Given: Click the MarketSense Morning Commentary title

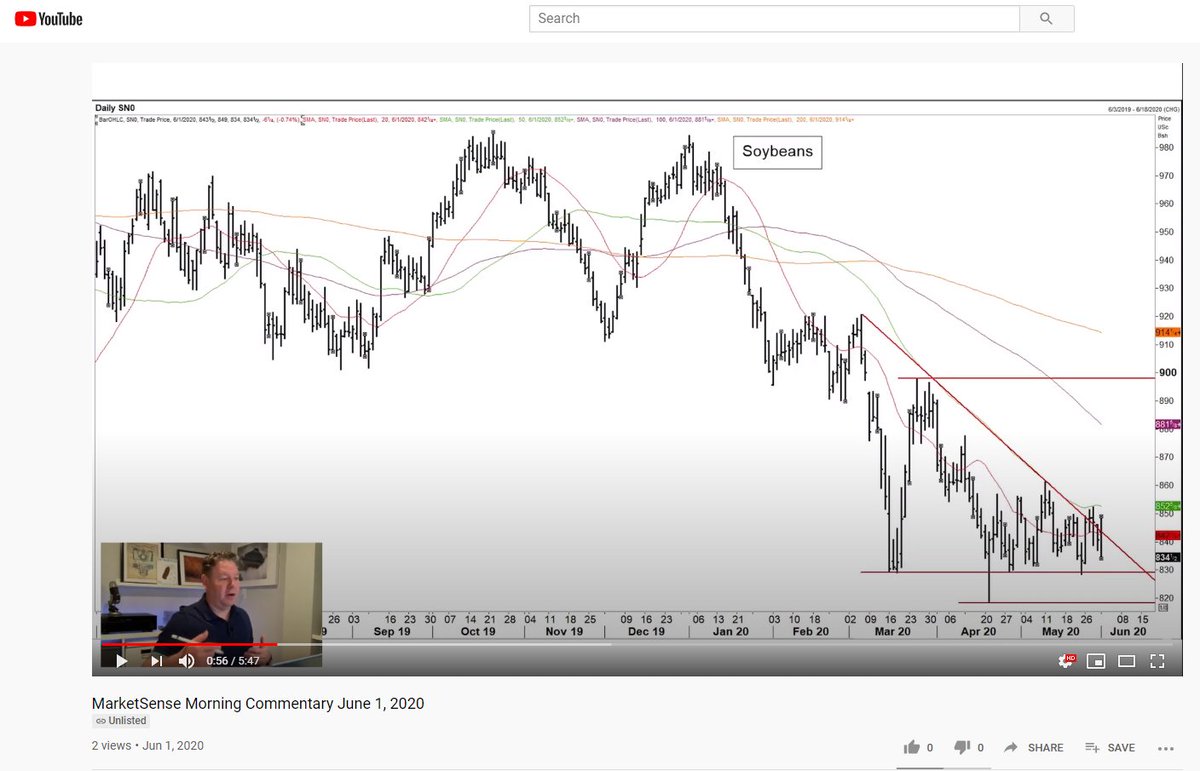Looking at the screenshot, I should pos(258,703).
